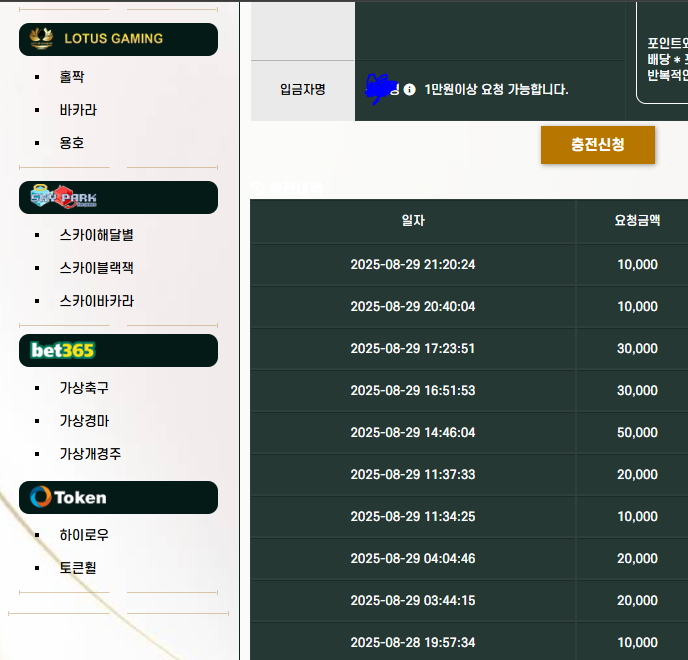688x660 pixels.
Task: Click the 1만원이상 요청 가능합니다 notice text
Action: pos(496,90)
